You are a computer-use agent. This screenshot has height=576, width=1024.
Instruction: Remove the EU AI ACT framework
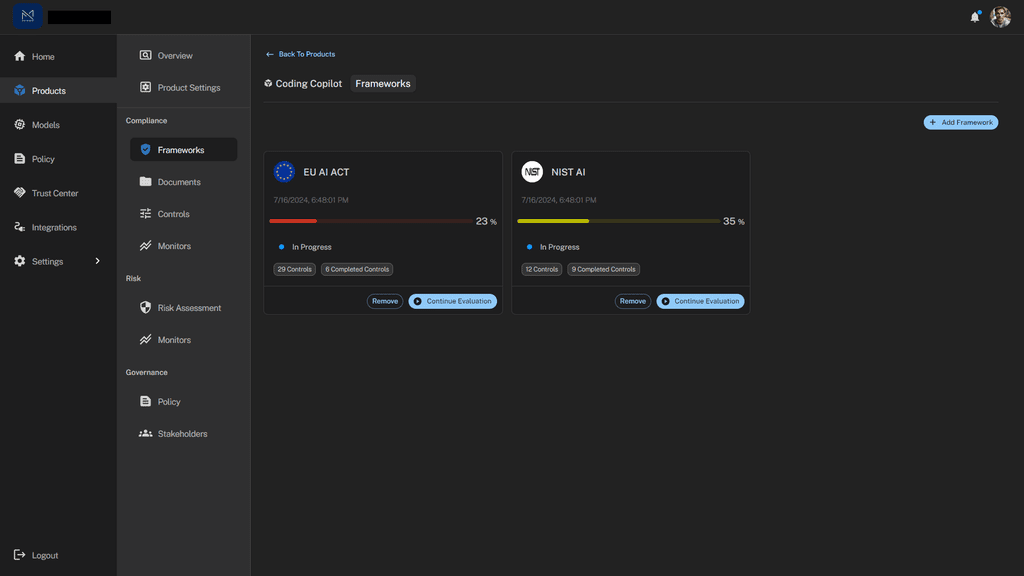tap(385, 301)
